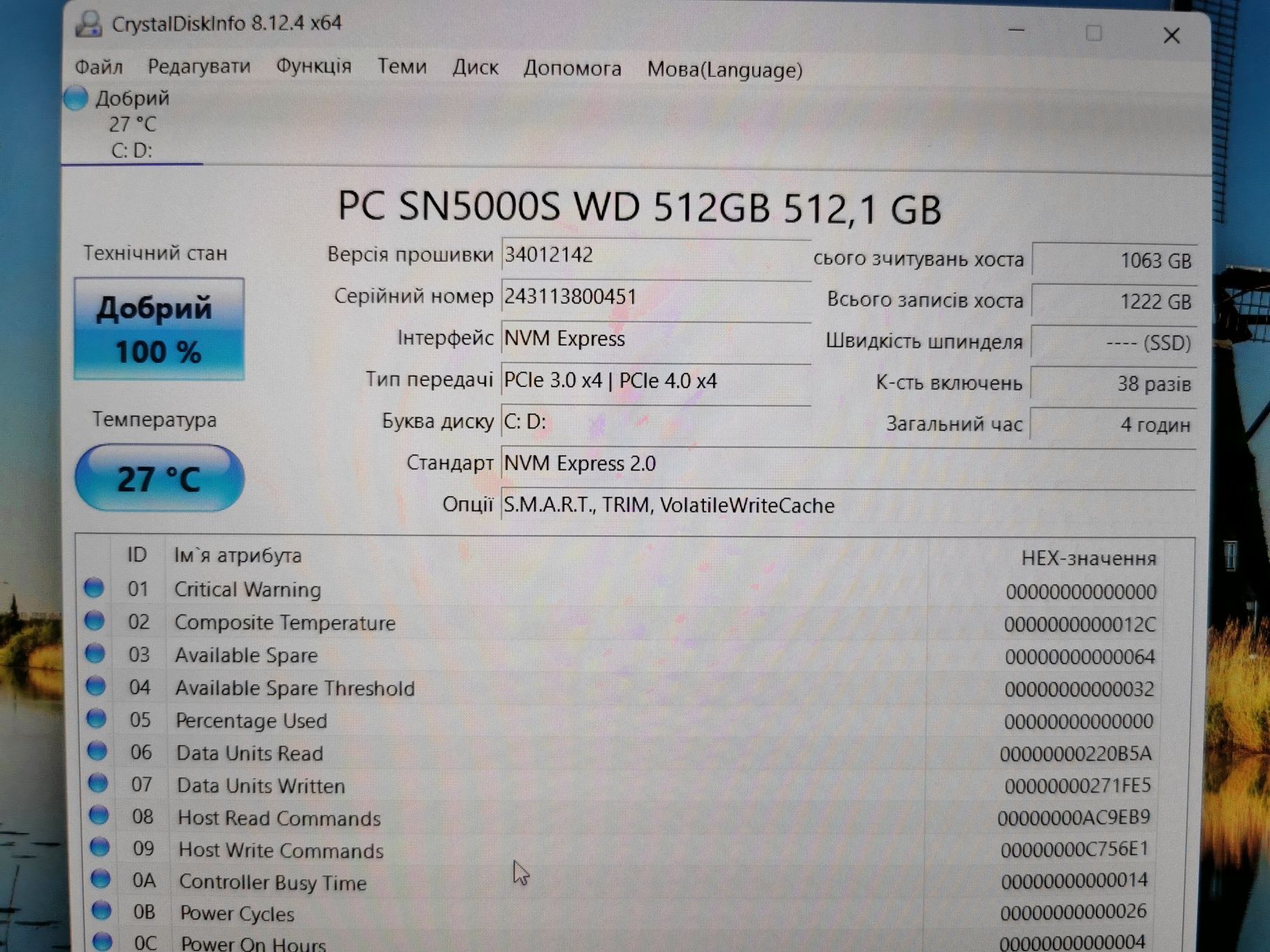Click the Ім'я атрибута column header
Screen dimensions: 1270x952
click(237, 555)
